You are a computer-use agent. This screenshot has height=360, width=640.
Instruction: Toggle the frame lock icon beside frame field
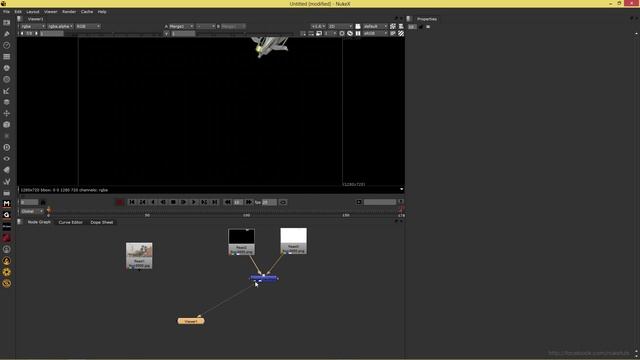click(43, 202)
